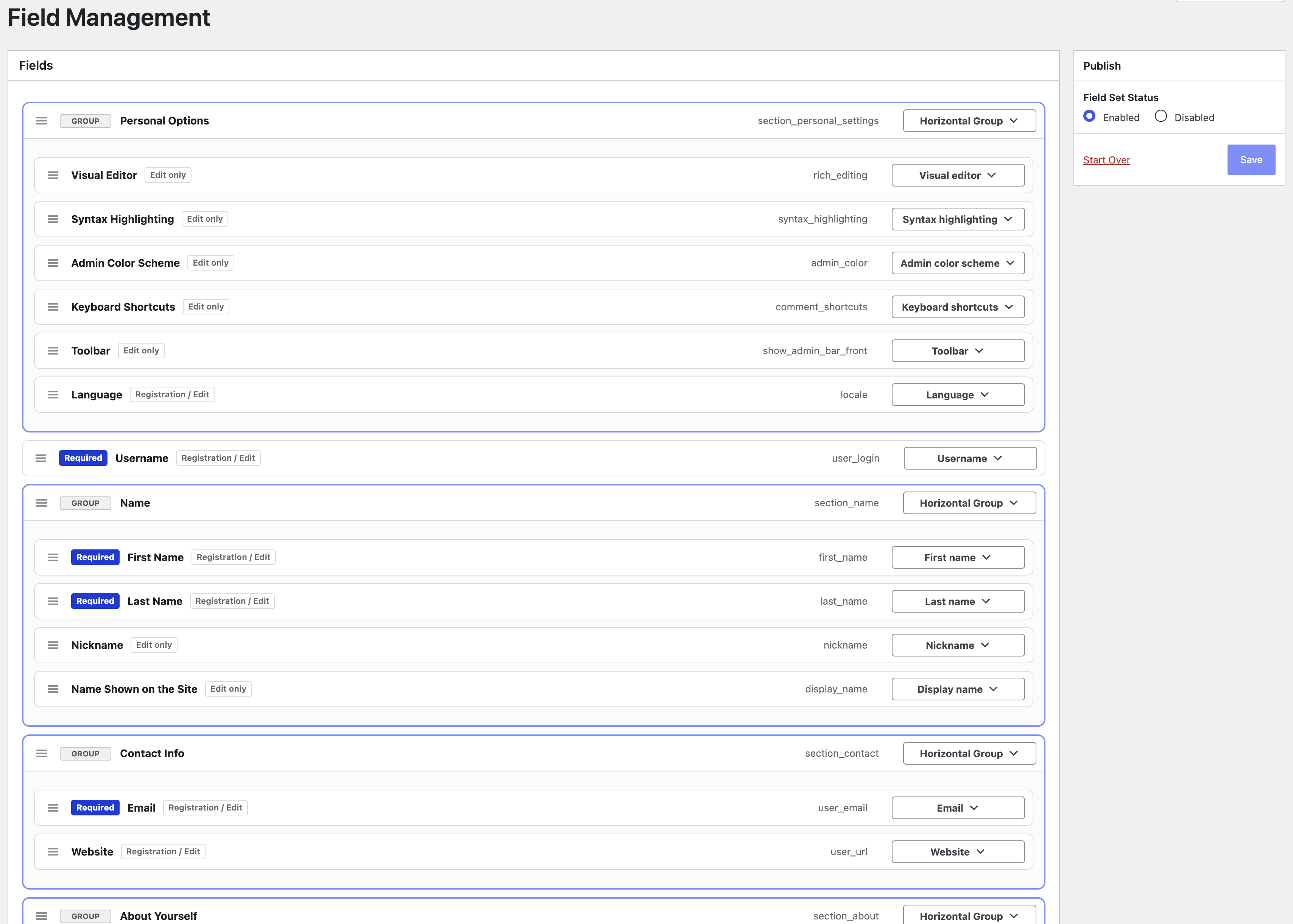Screen dimensions: 1293x924
Task: Open the Visual editor type dropdown
Action: 958,175
